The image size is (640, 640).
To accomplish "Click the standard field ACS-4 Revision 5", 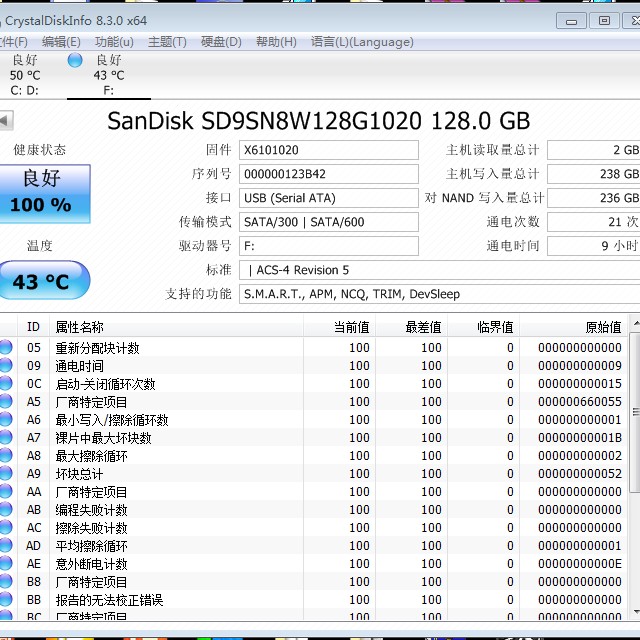I will click(439, 270).
